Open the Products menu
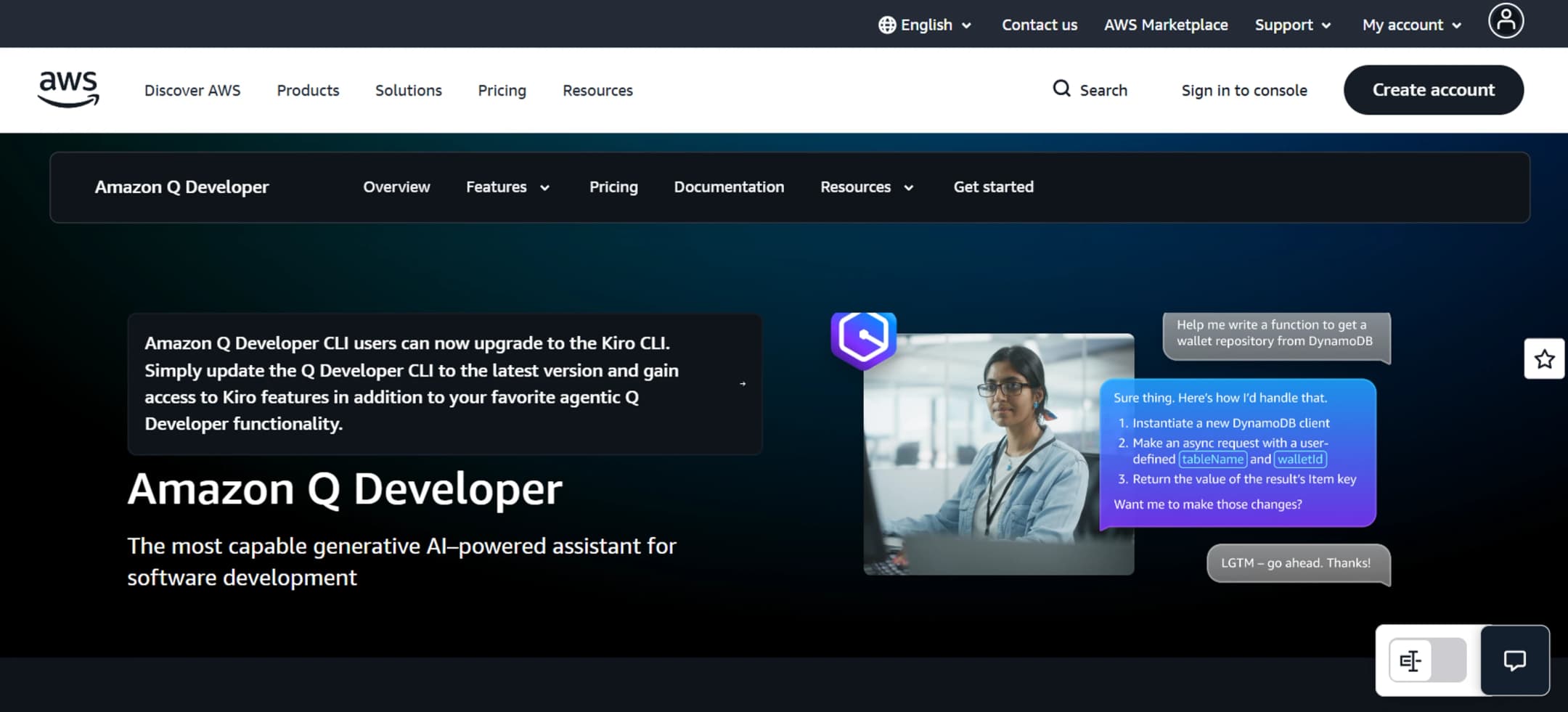Screen dimensions: 1568x712 (x=308, y=91)
